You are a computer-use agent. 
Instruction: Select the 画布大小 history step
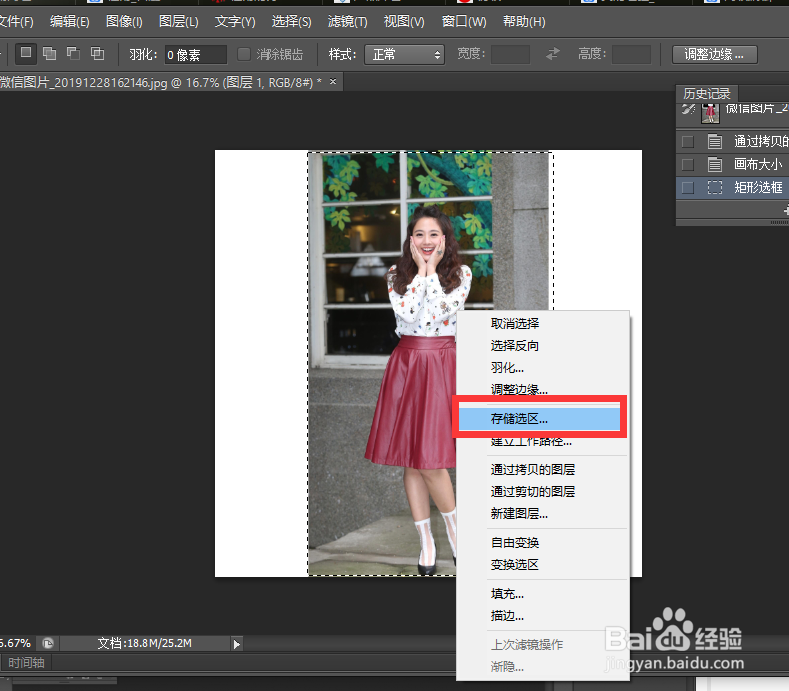pyautogui.click(x=732, y=165)
